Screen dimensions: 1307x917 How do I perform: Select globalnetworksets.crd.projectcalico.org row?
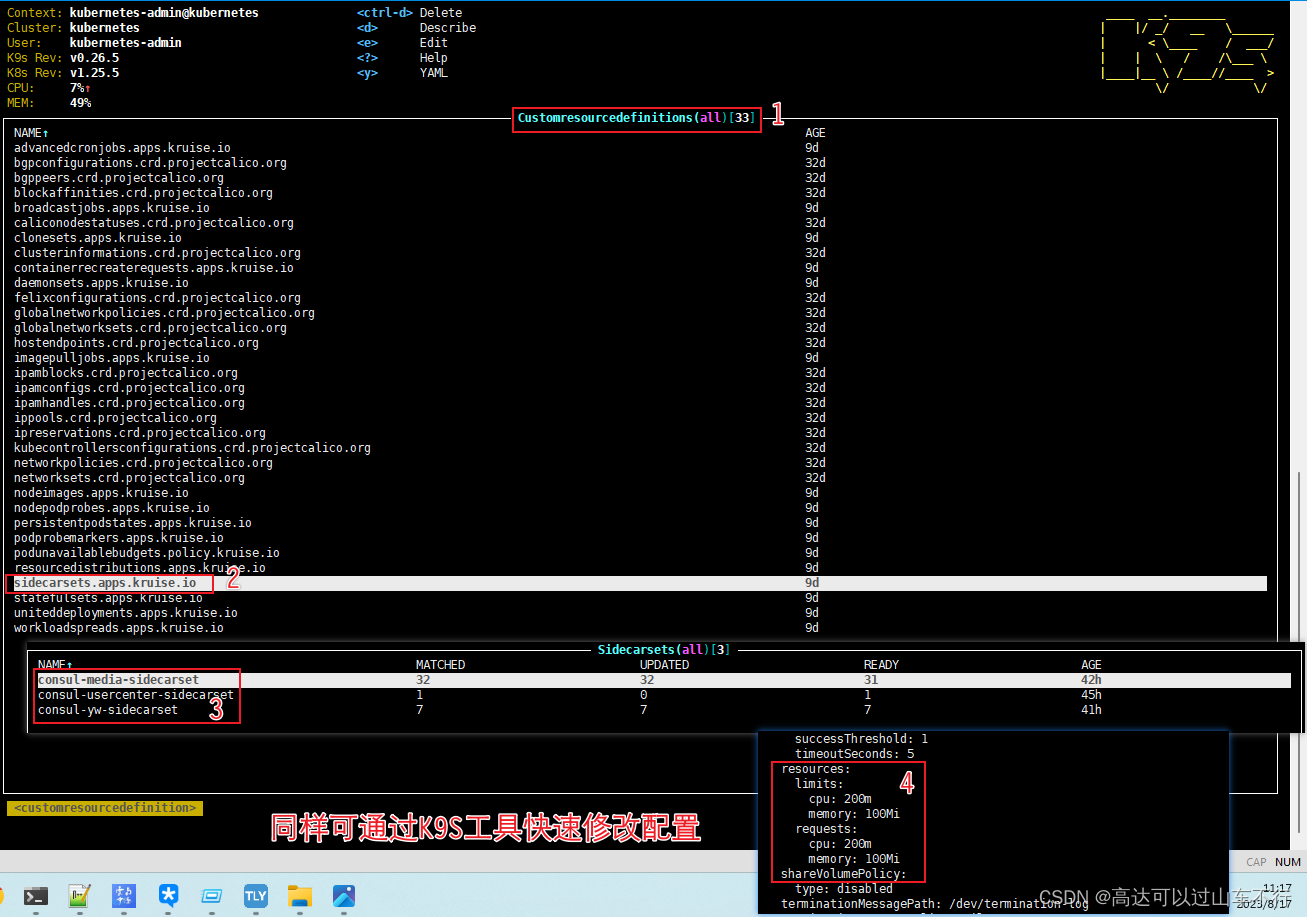point(640,328)
